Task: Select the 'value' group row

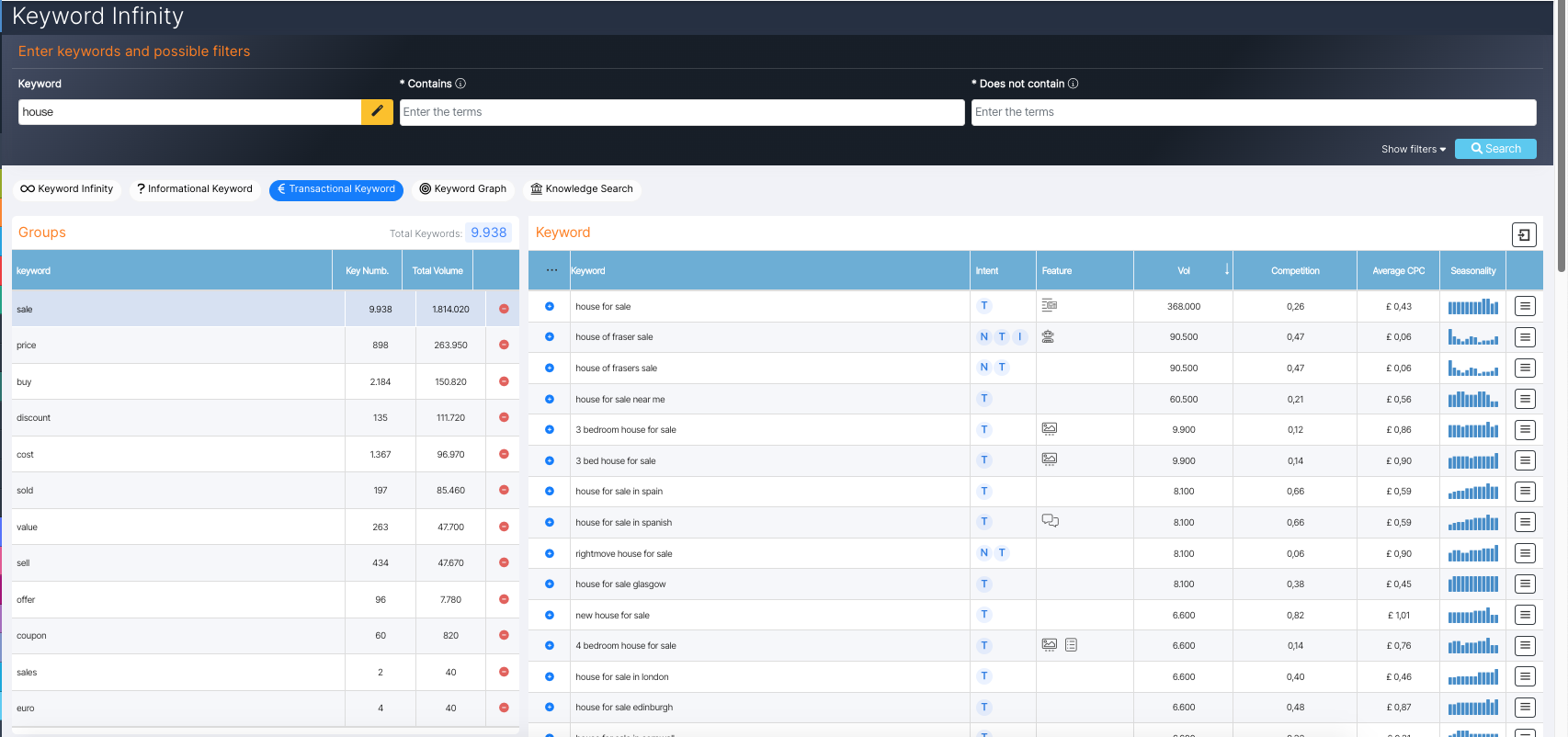Action: pos(265,527)
